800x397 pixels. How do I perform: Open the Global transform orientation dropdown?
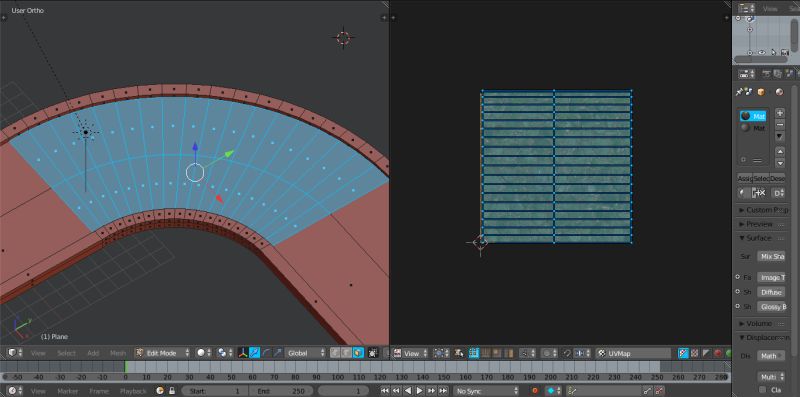pos(304,353)
